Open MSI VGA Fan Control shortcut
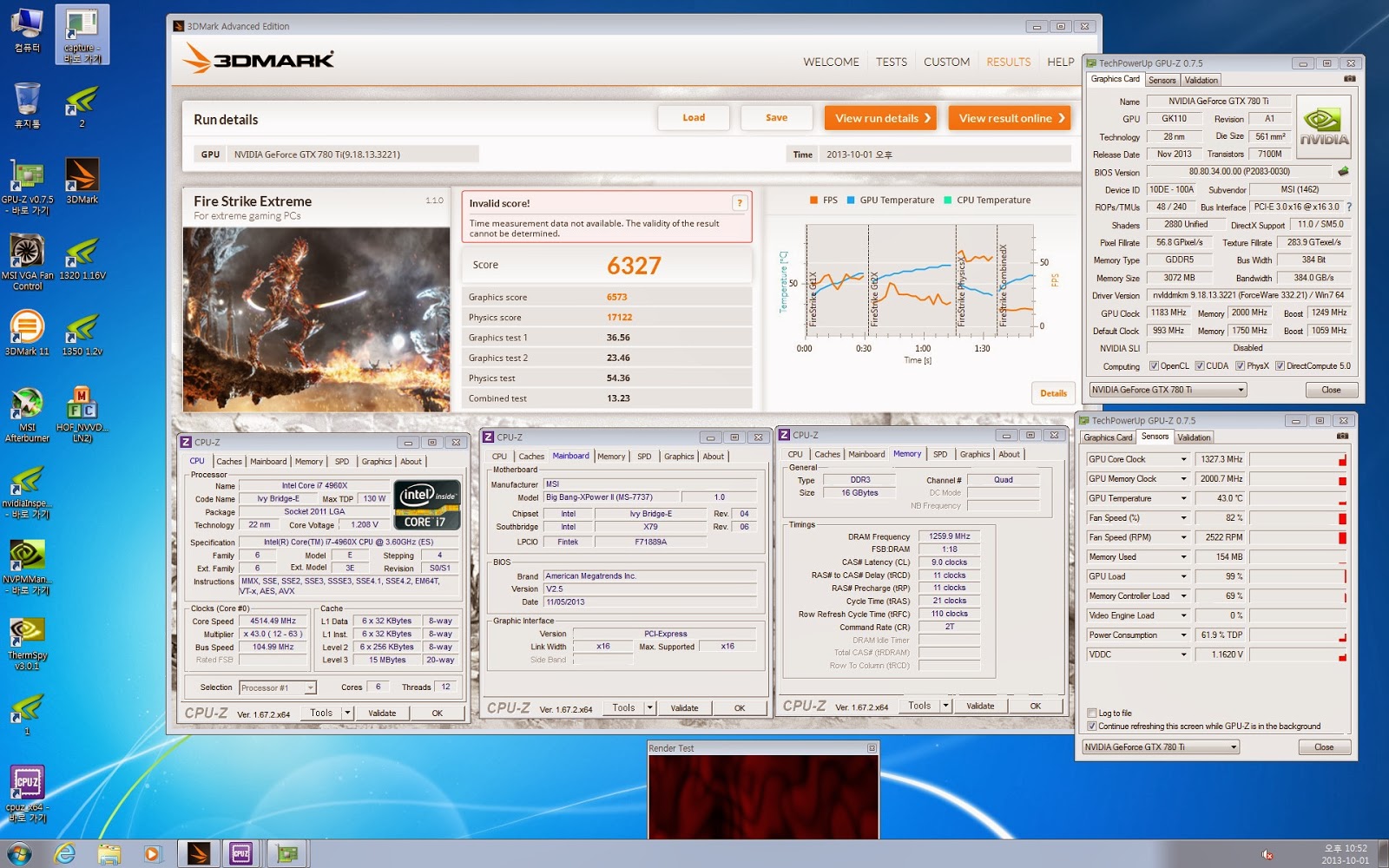 pyautogui.click(x=27, y=262)
